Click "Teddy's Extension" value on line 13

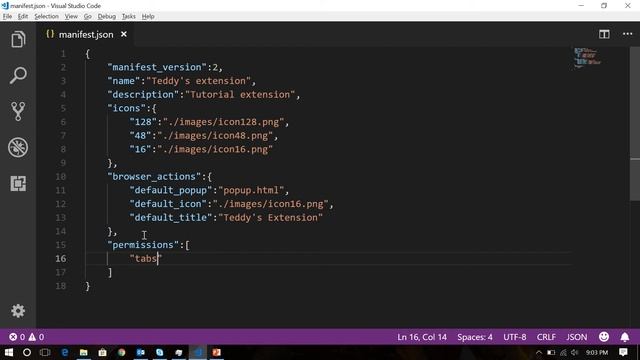tap(271, 218)
